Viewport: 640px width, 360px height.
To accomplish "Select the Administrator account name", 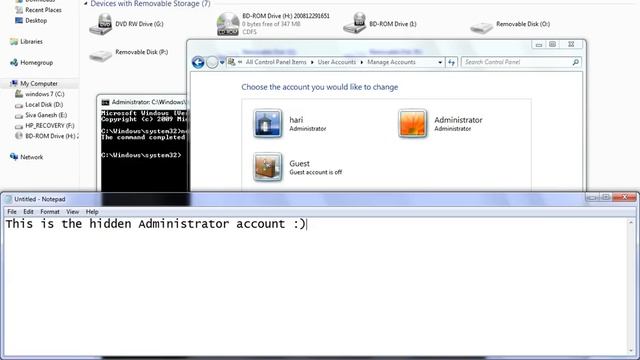I will coord(458,120).
